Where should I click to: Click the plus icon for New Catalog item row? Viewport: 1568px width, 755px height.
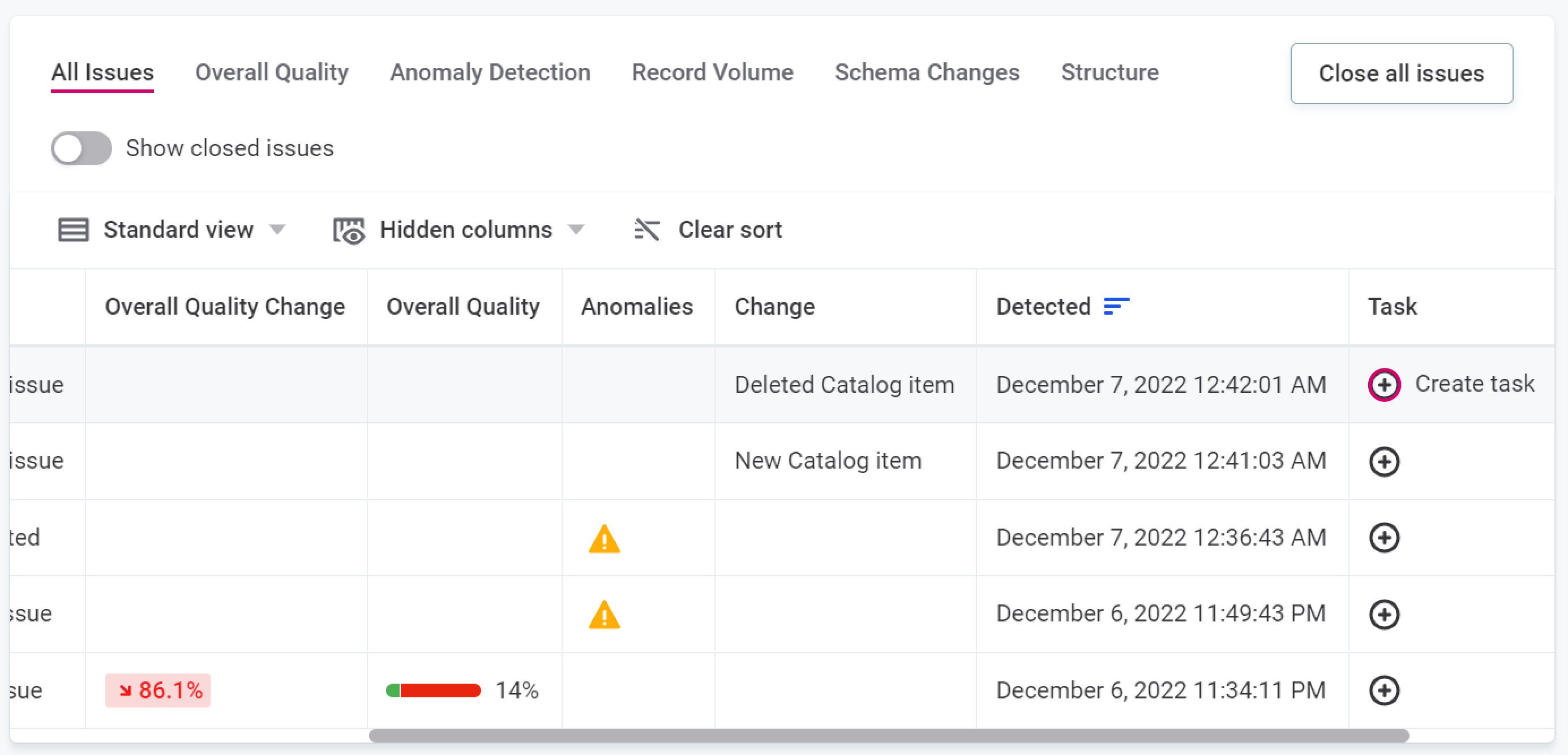pos(1383,462)
